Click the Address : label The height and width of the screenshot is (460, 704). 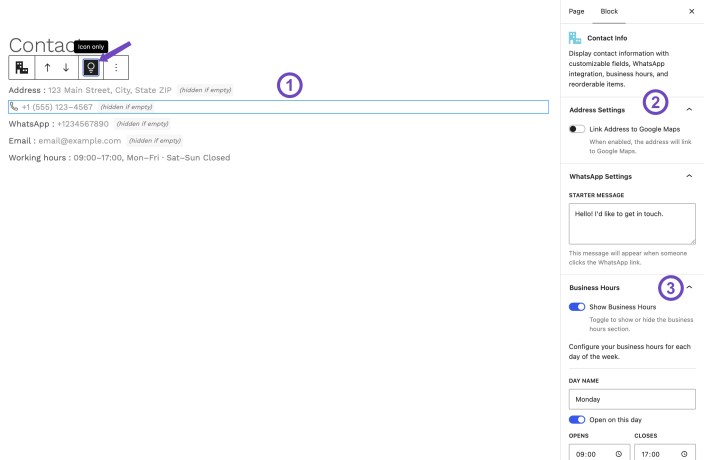point(27,90)
